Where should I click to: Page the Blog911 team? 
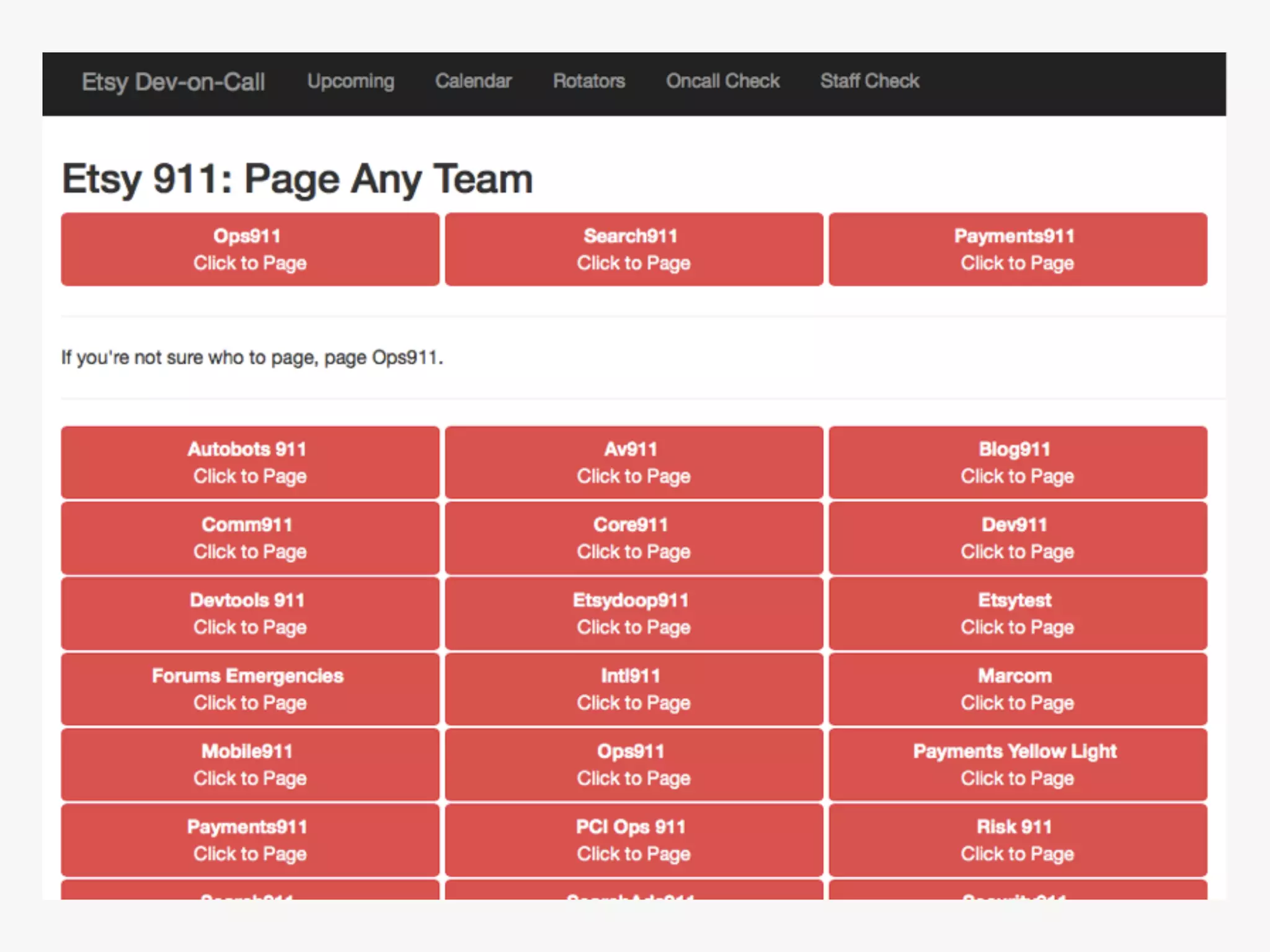pyautogui.click(x=1018, y=462)
